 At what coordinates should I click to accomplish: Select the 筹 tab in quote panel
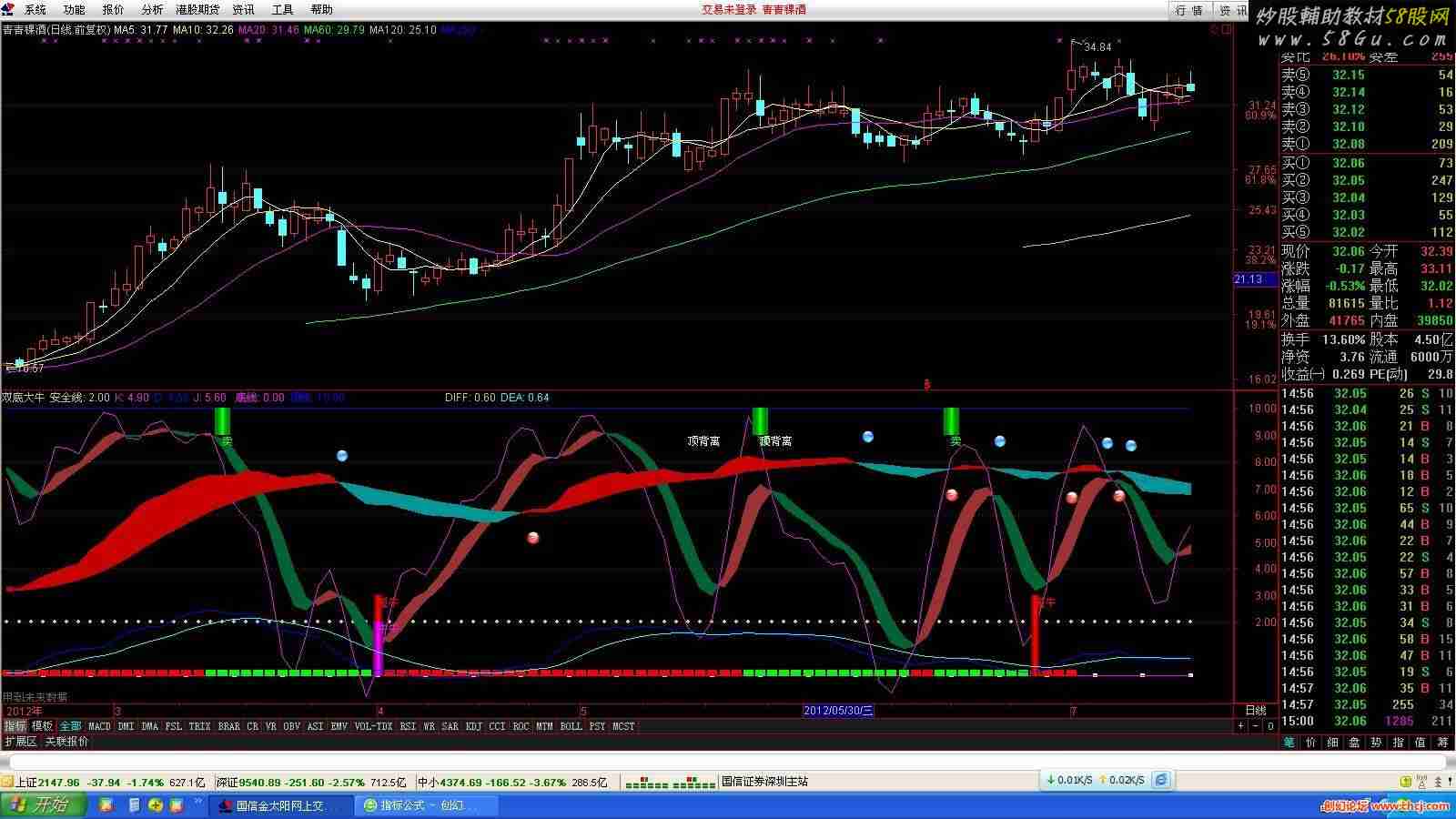pos(1442,743)
